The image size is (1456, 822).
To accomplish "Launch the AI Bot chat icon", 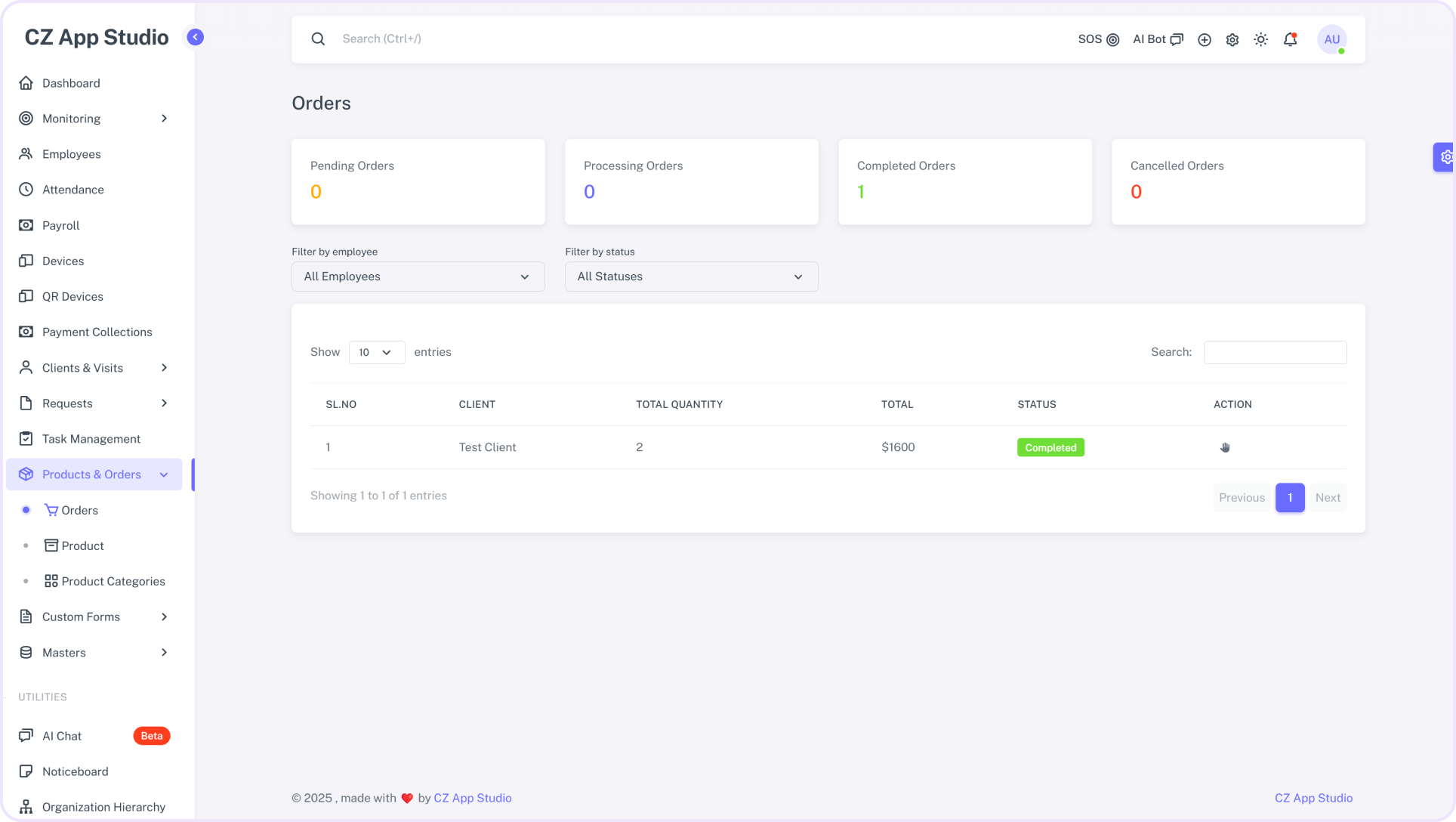I will 1177,39.
